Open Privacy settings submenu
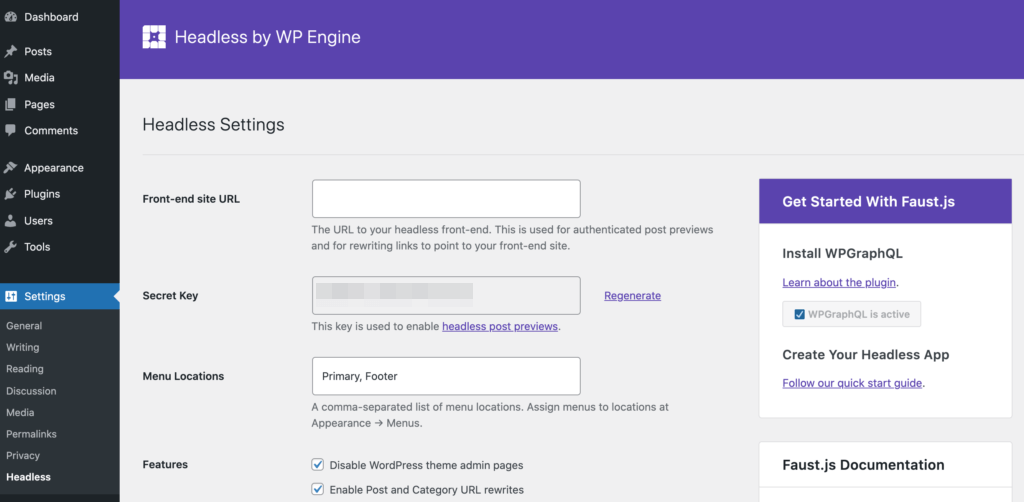The height and width of the screenshot is (502, 1024). tap(23, 456)
